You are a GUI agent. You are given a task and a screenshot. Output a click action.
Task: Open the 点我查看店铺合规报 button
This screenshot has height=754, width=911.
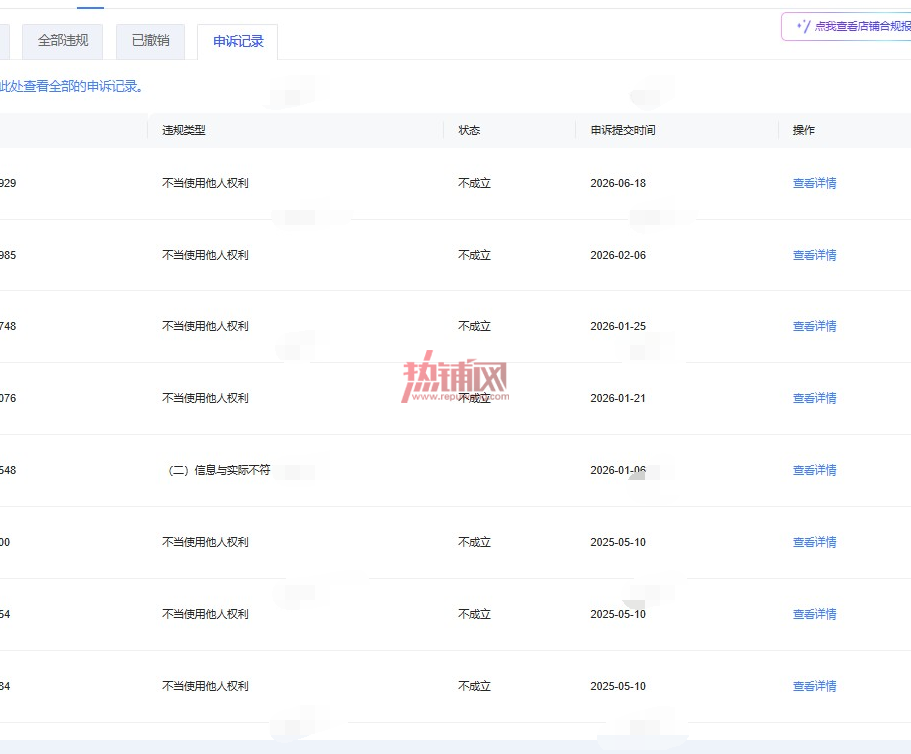(x=847, y=27)
